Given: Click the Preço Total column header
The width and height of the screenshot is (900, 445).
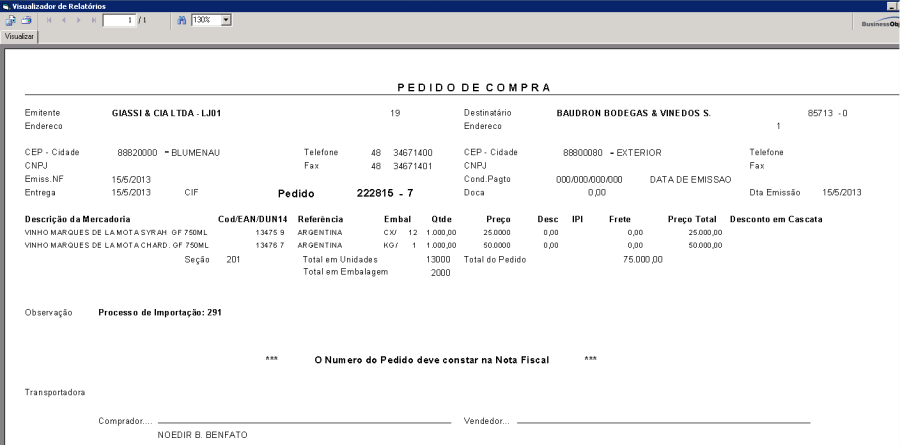Looking at the screenshot, I should [692, 219].
